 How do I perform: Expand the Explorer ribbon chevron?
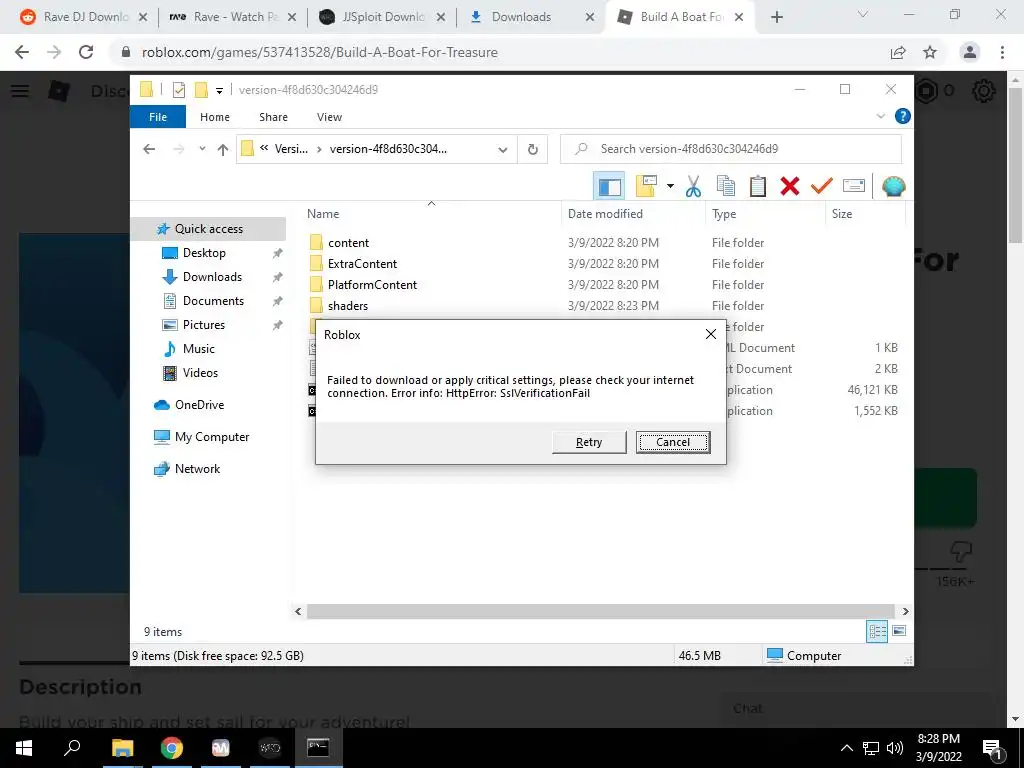pos(880,116)
